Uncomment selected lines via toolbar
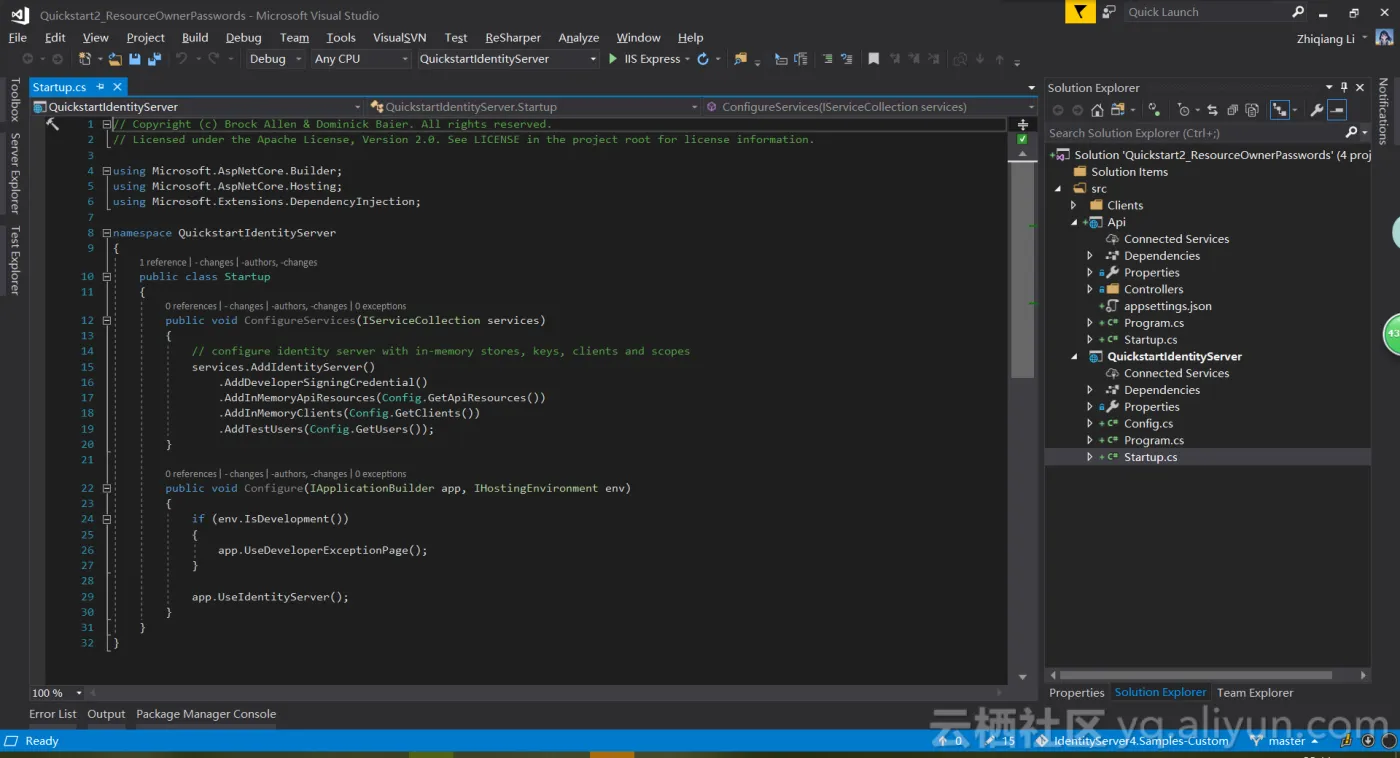Screen dimensions: 1400x758 click(x=846, y=59)
